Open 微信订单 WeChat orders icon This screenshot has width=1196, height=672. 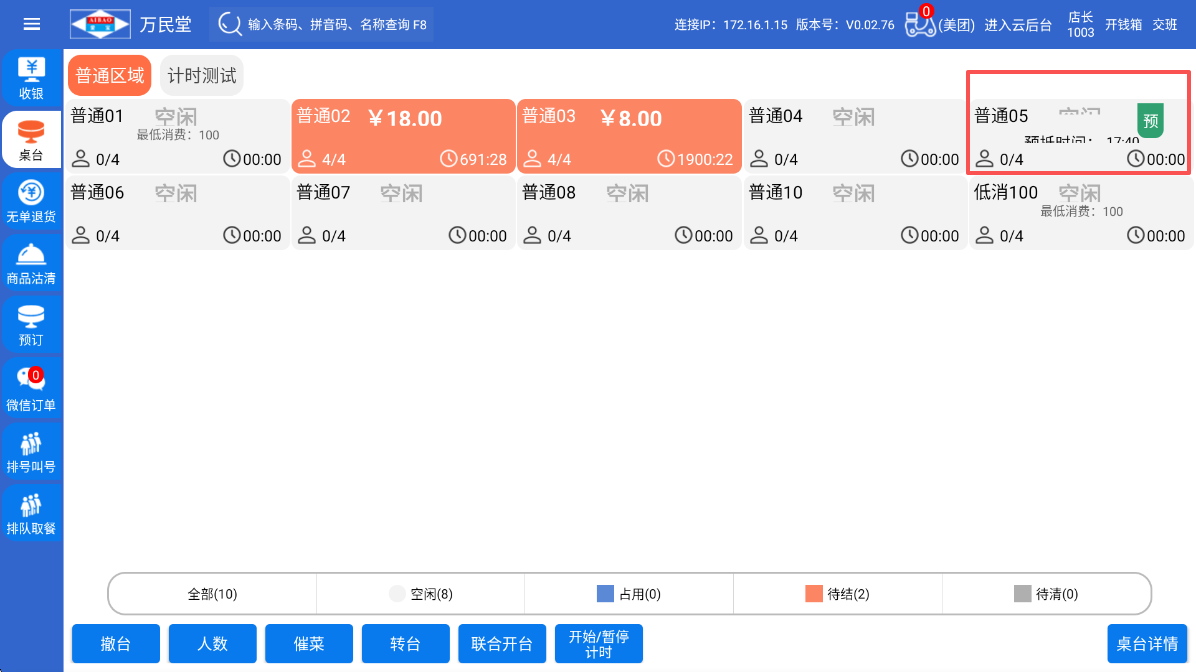click(31, 389)
